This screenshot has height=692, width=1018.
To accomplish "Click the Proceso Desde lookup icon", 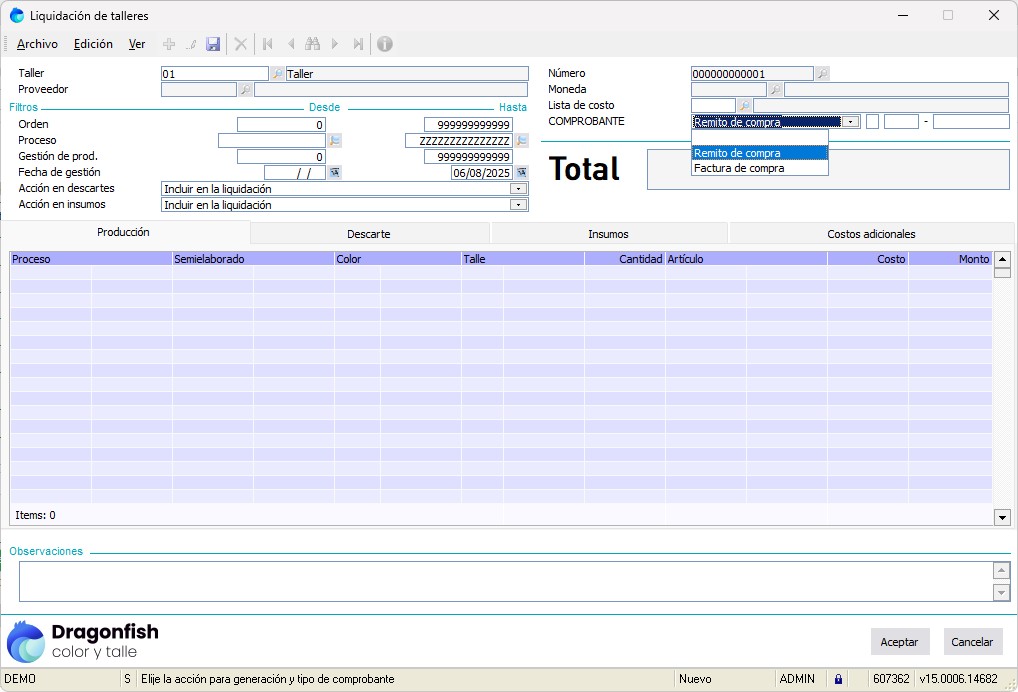I will [x=335, y=141].
